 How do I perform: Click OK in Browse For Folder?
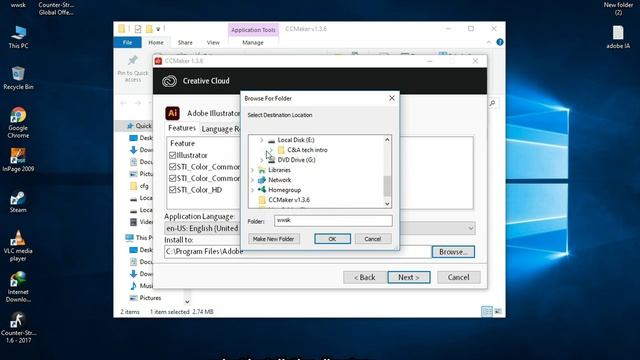click(332, 239)
